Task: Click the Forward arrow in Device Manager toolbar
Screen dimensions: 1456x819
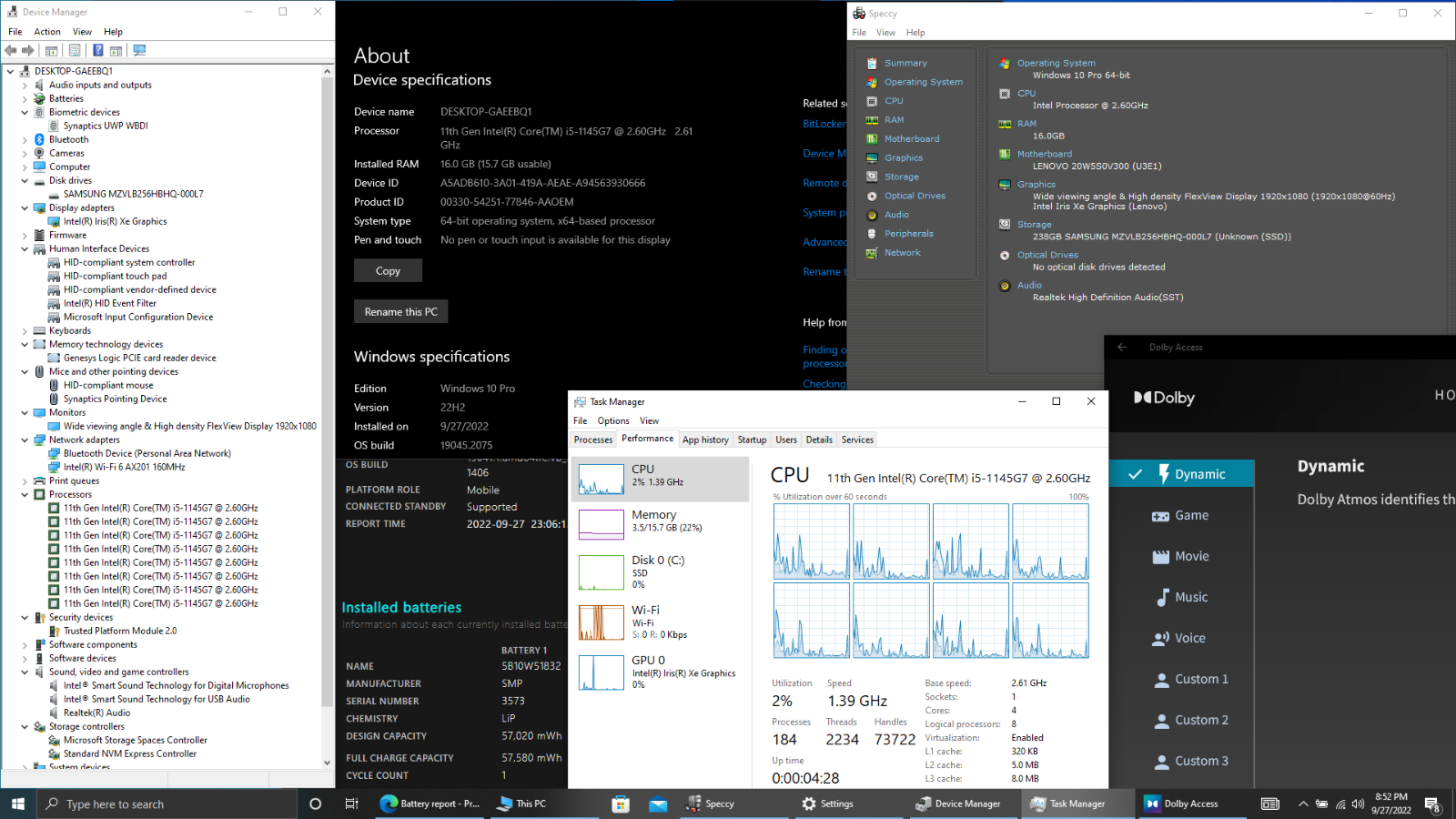Action: [28, 51]
